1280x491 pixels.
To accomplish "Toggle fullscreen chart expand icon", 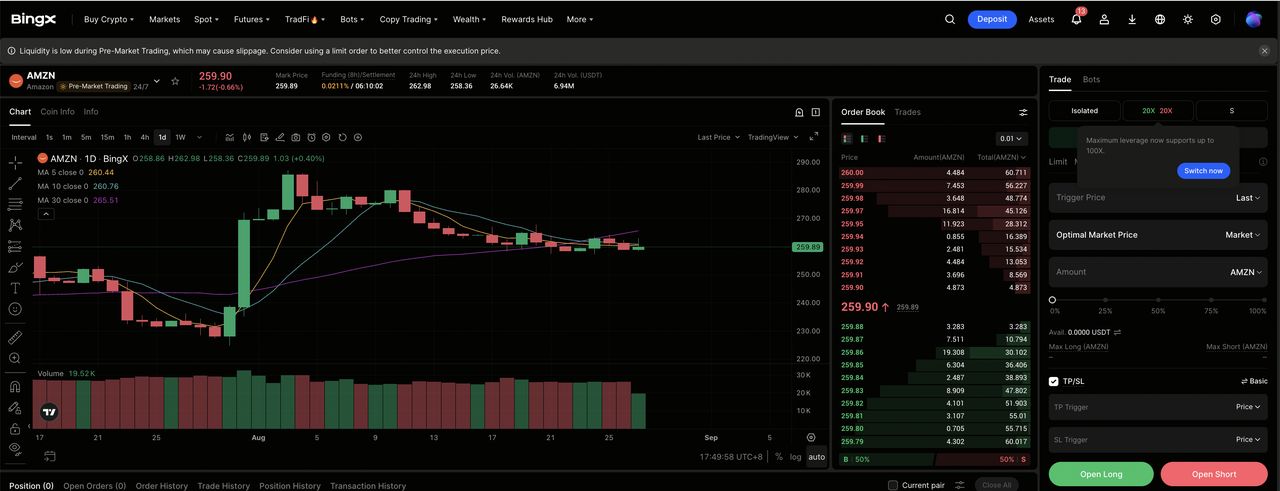I will coord(814,137).
